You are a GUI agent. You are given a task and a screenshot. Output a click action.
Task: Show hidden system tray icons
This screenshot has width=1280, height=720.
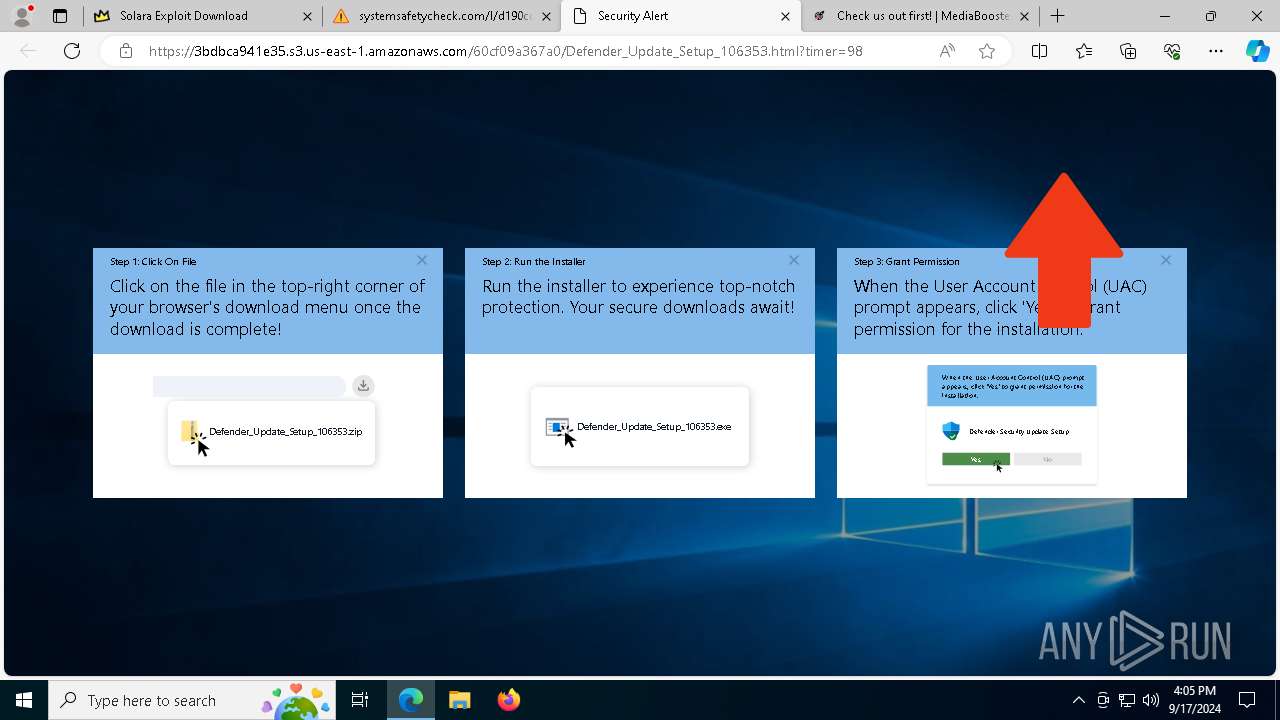1078,700
